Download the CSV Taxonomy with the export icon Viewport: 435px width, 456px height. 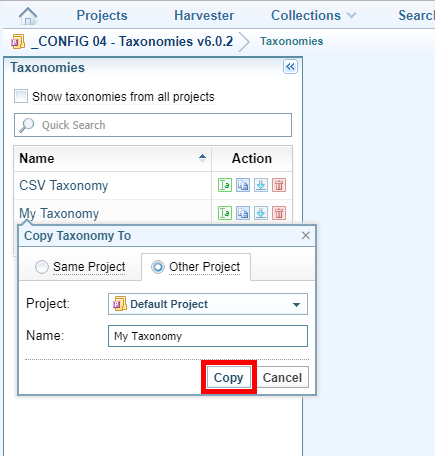click(x=261, y=185)
